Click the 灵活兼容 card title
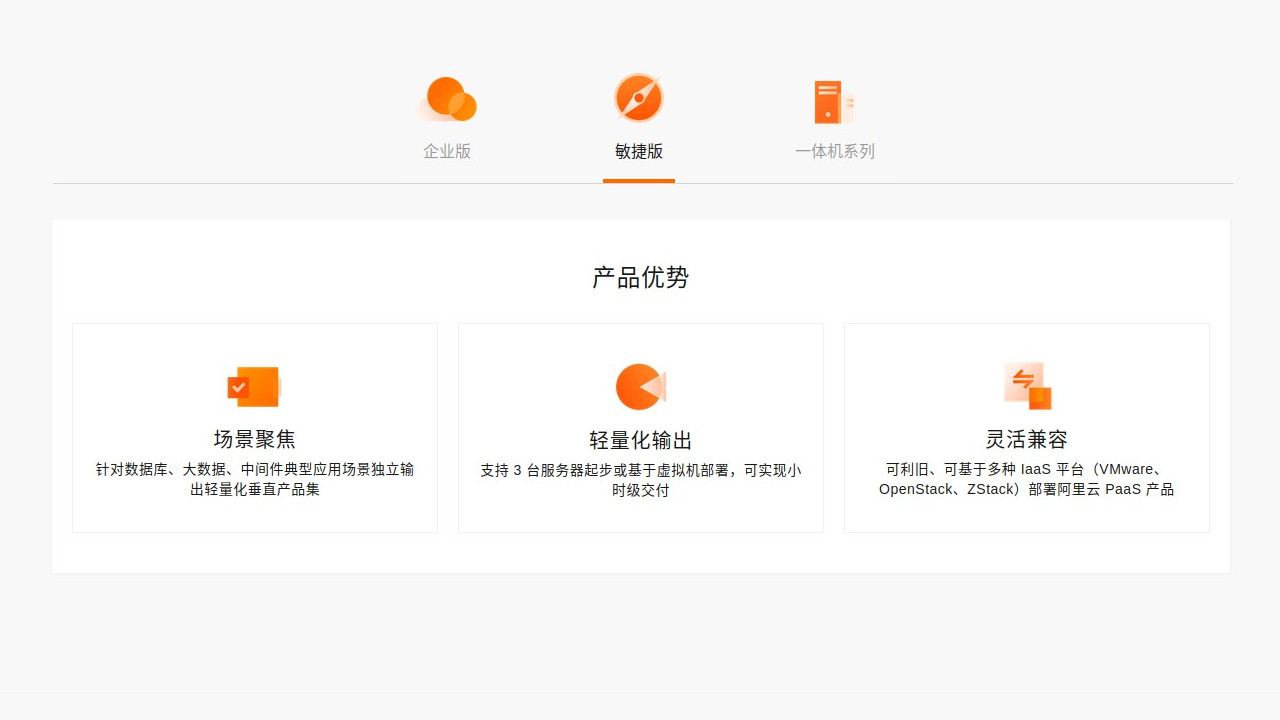Image resolution: width=1280 pixels, height=720 pixels. tap(1027, 439)
